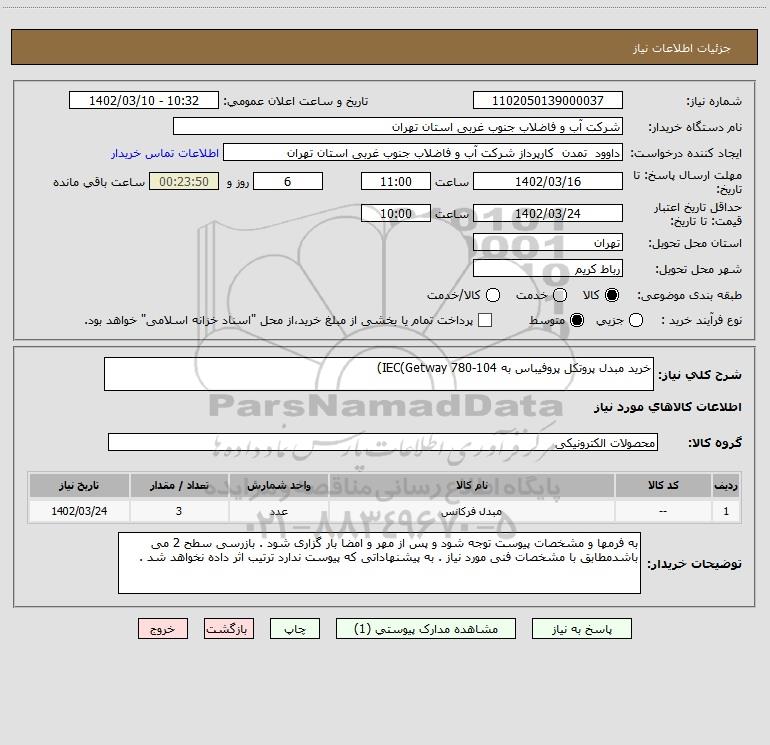Viewport: 770px width, 745px height.
Task: Click the buyer organization name field
Action: coord(398,126)
